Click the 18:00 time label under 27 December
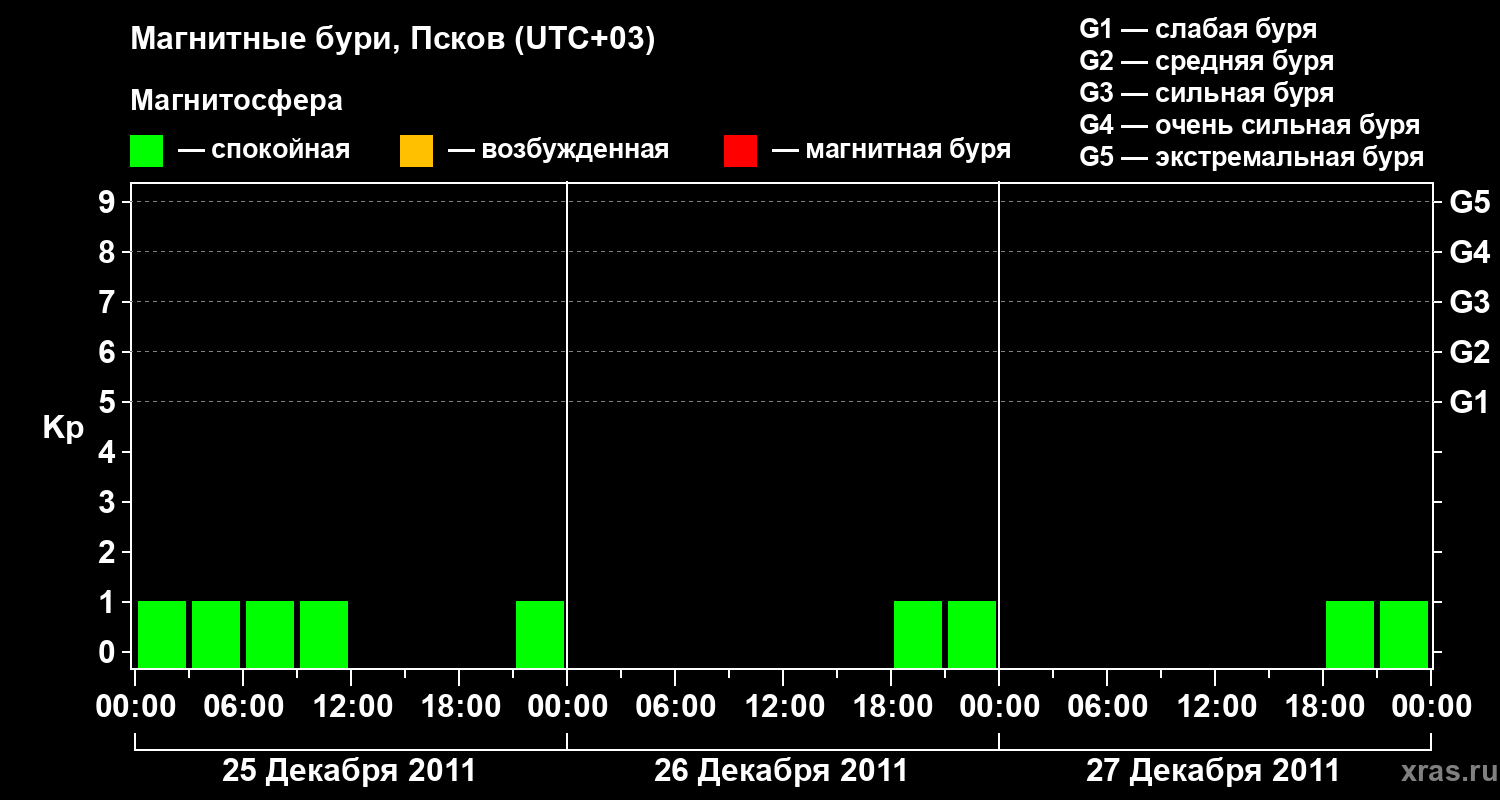Image resolution: width=1500 pixels, height=800 pixels. (1323, 707)
